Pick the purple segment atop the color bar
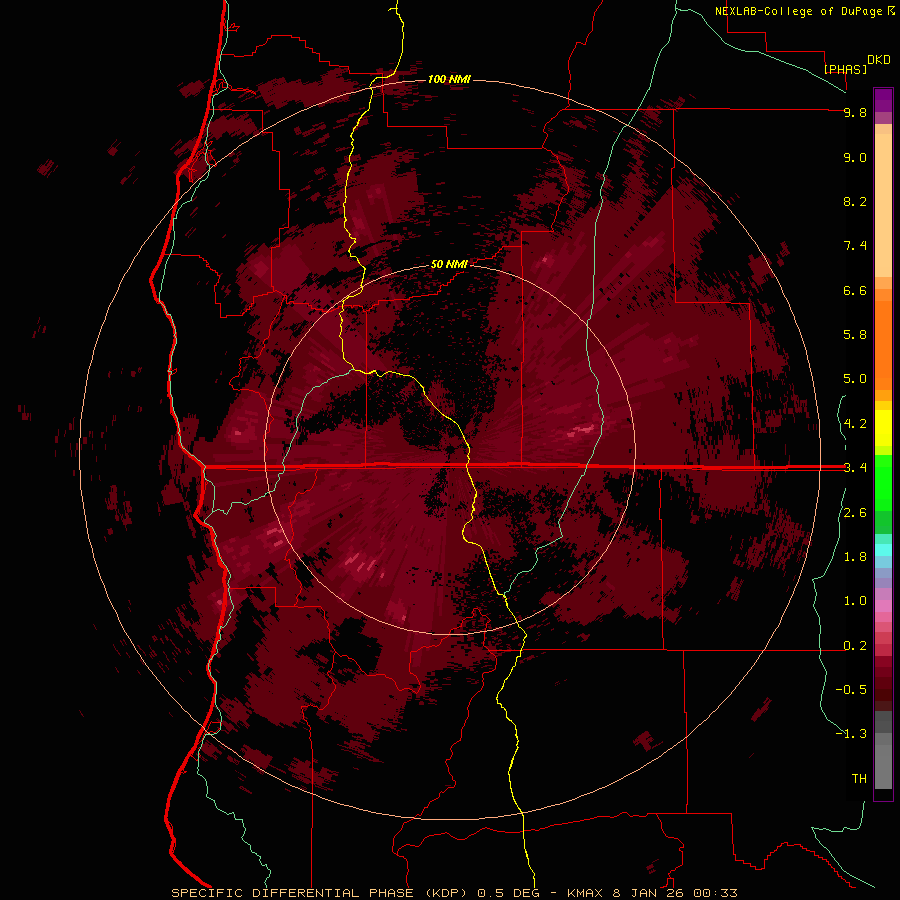Image resolution: width=900 pixels, height=900 pixels. (x=883, y=100)
